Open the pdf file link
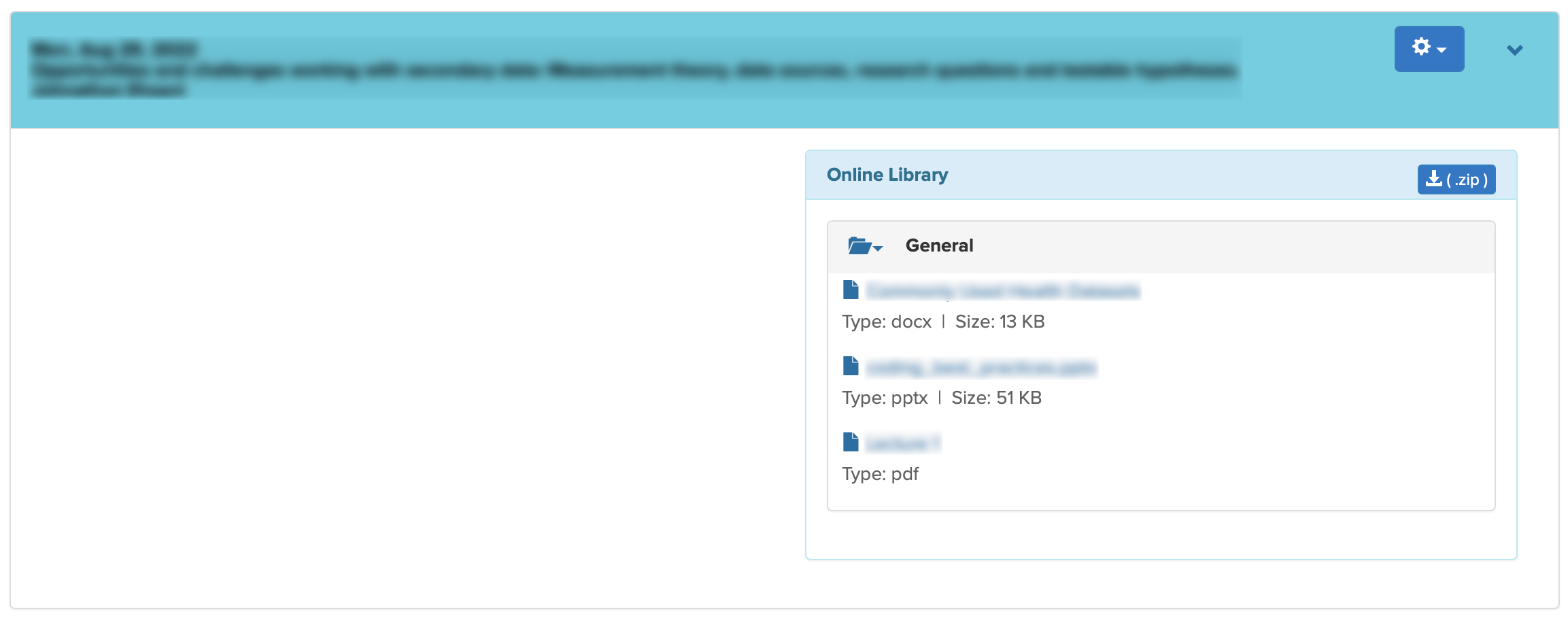 tap(903, 443)
